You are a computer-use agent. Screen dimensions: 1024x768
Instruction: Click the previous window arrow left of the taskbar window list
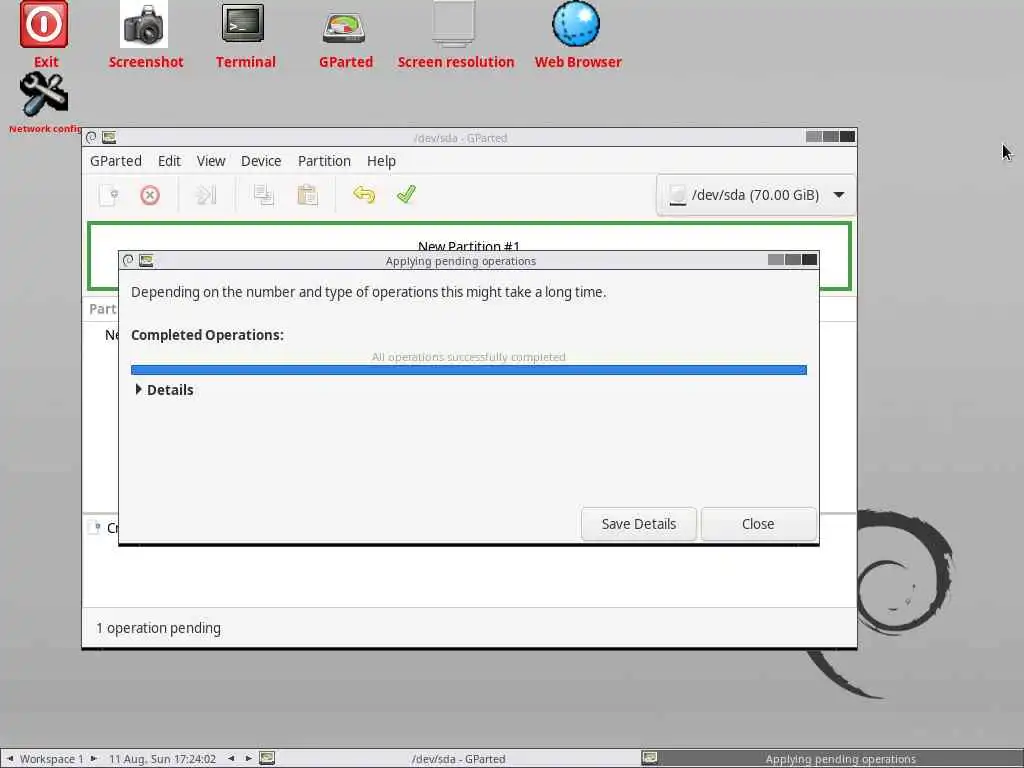(231, 759)
